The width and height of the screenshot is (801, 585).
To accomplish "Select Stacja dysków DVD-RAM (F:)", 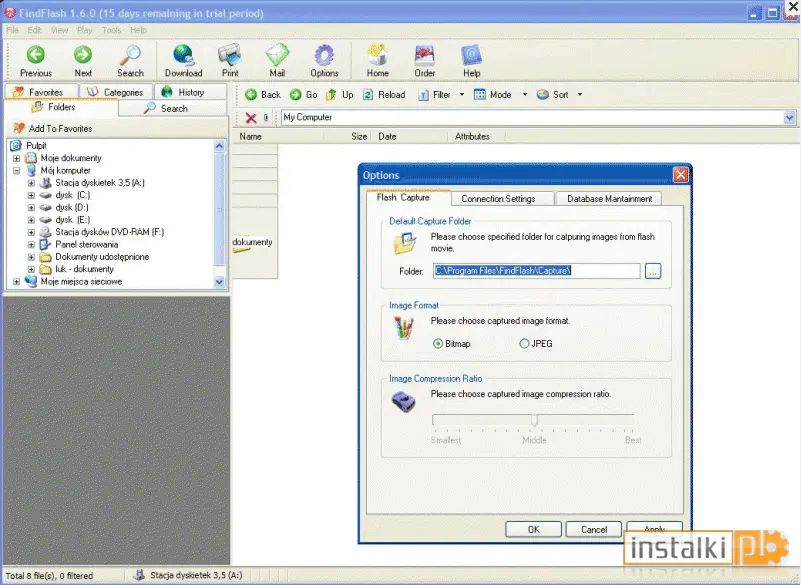I will point(109,232).
